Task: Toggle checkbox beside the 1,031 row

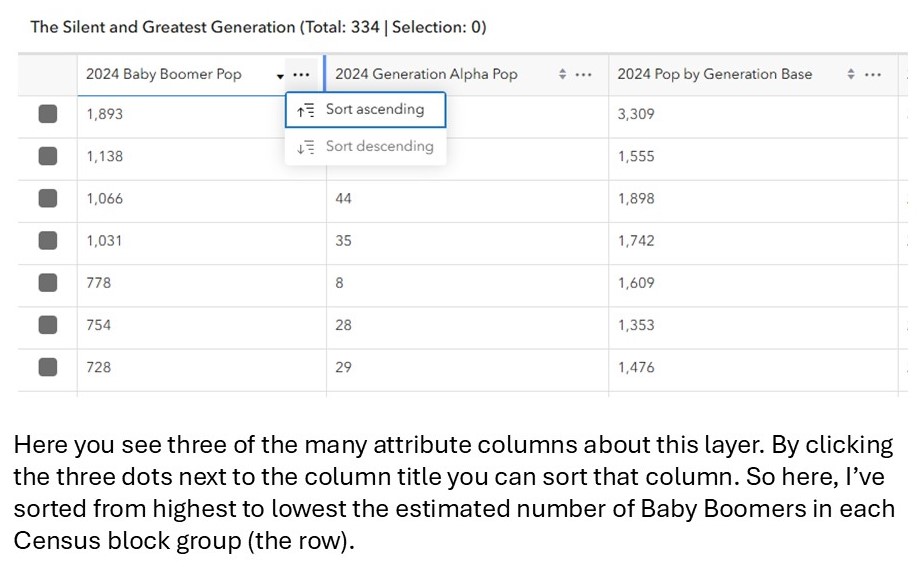Action: (x=48, y=241)
